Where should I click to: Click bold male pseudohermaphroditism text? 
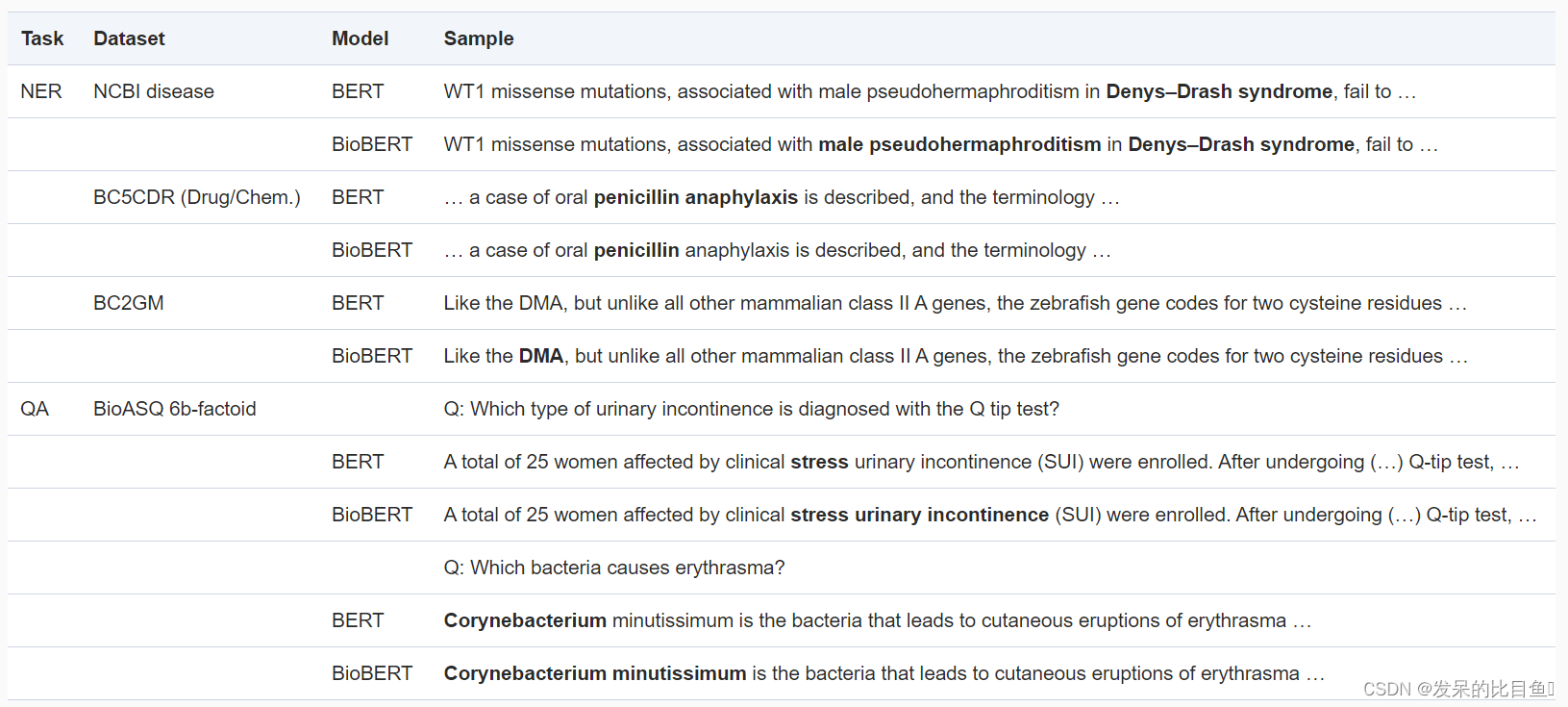(959, 144)
